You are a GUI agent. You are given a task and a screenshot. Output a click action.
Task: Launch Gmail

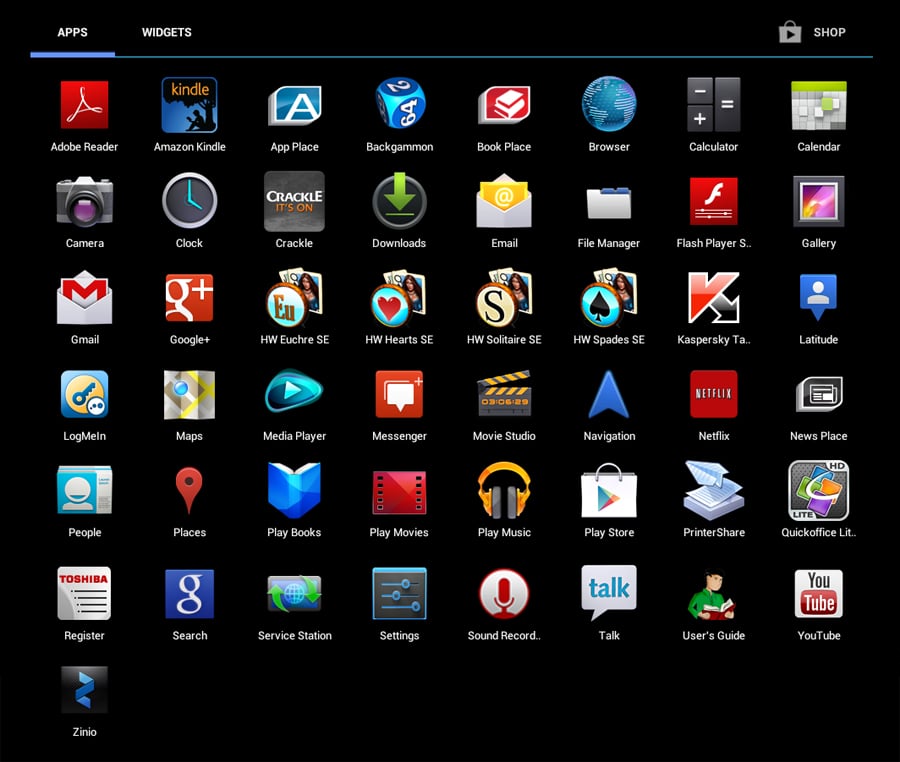pos(84,297)
